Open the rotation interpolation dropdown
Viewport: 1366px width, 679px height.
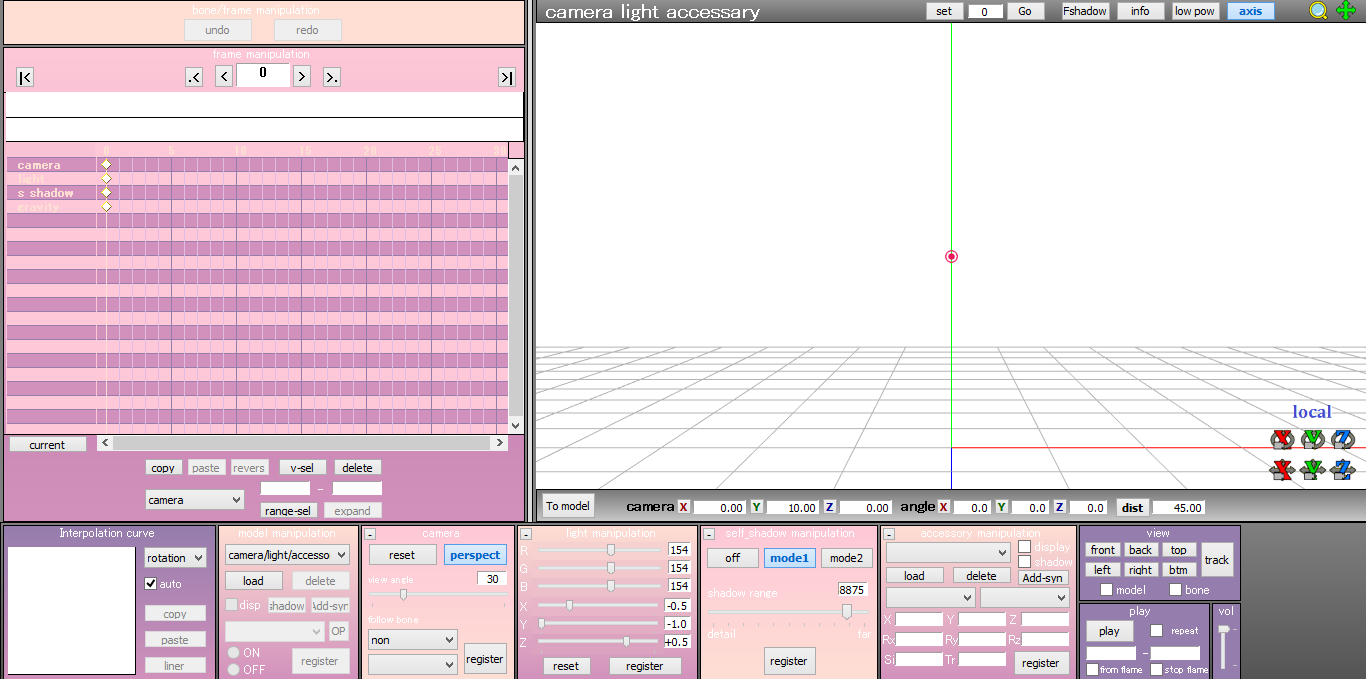pyautogui.click(x=175, y=558)
